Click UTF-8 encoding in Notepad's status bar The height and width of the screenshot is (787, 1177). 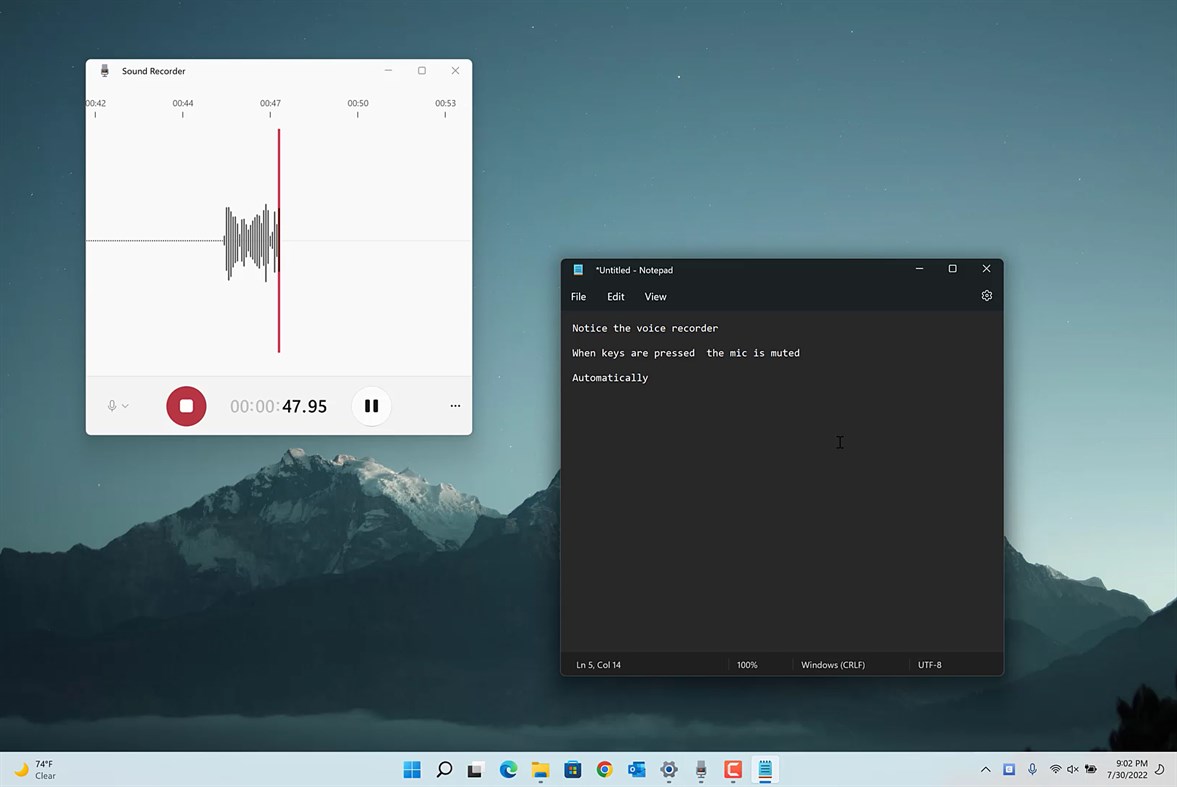[929, 664]
